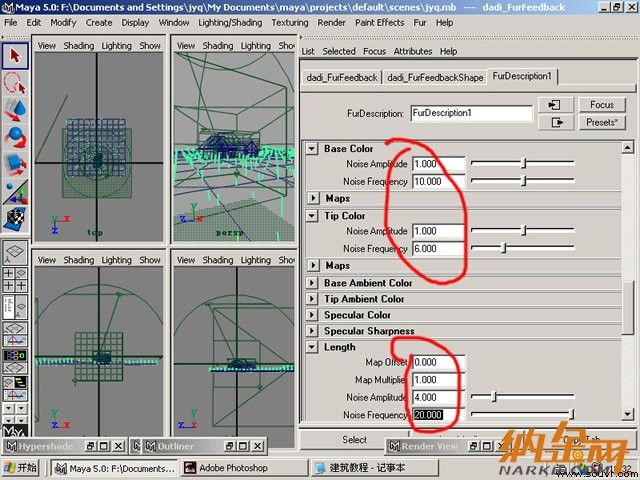This screenshot has width=640, height=480.
Task: Expand the Base Ambient Color section
Action: pyautogui.click(x=312, y=282)
